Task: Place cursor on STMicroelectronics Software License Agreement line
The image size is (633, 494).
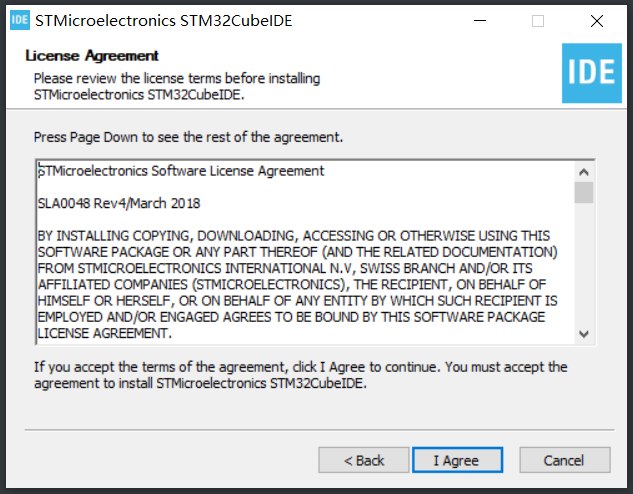Action: [x=181, y=171]
